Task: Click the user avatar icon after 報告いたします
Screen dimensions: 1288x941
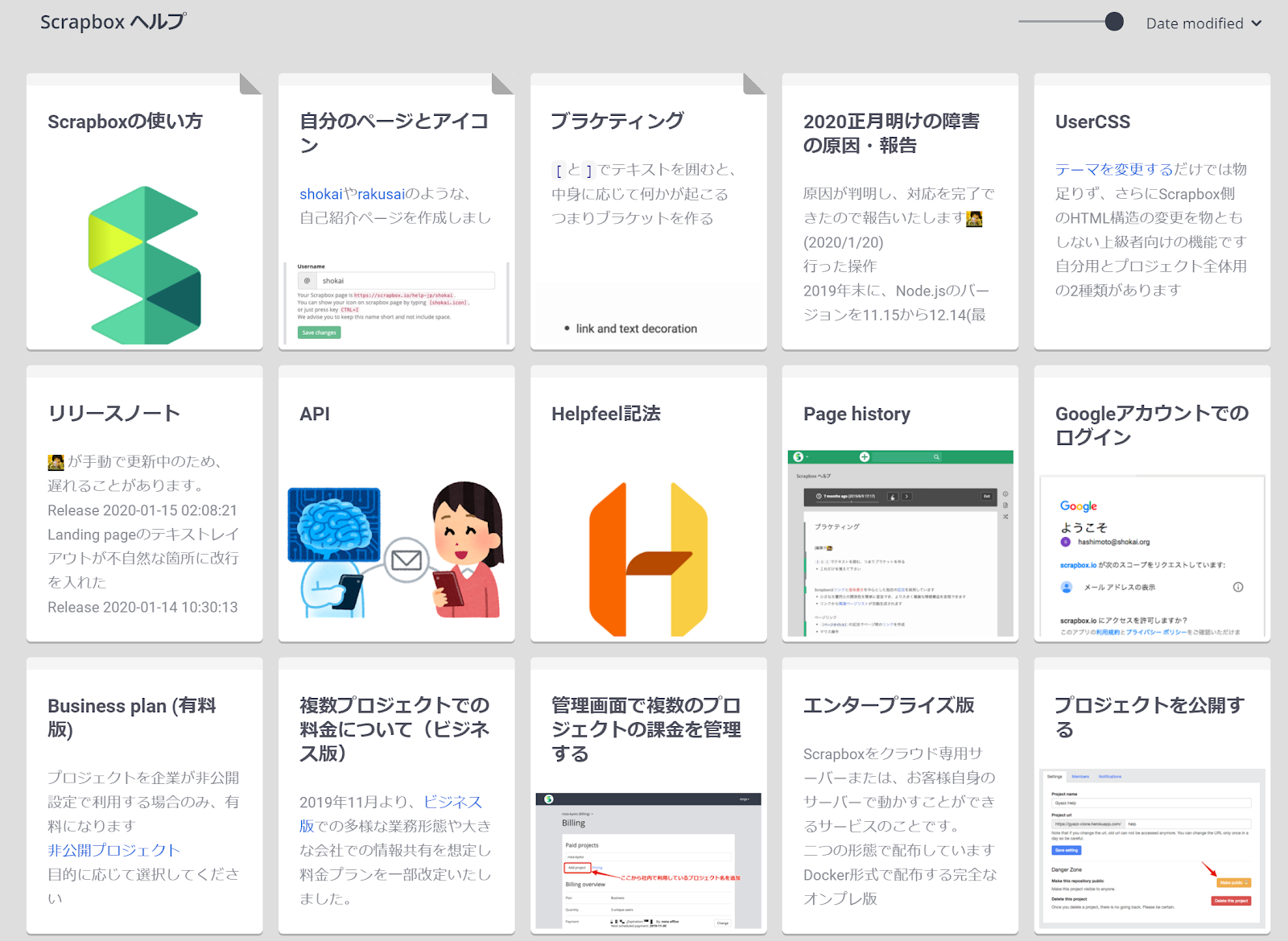Action: pos(974,219)
